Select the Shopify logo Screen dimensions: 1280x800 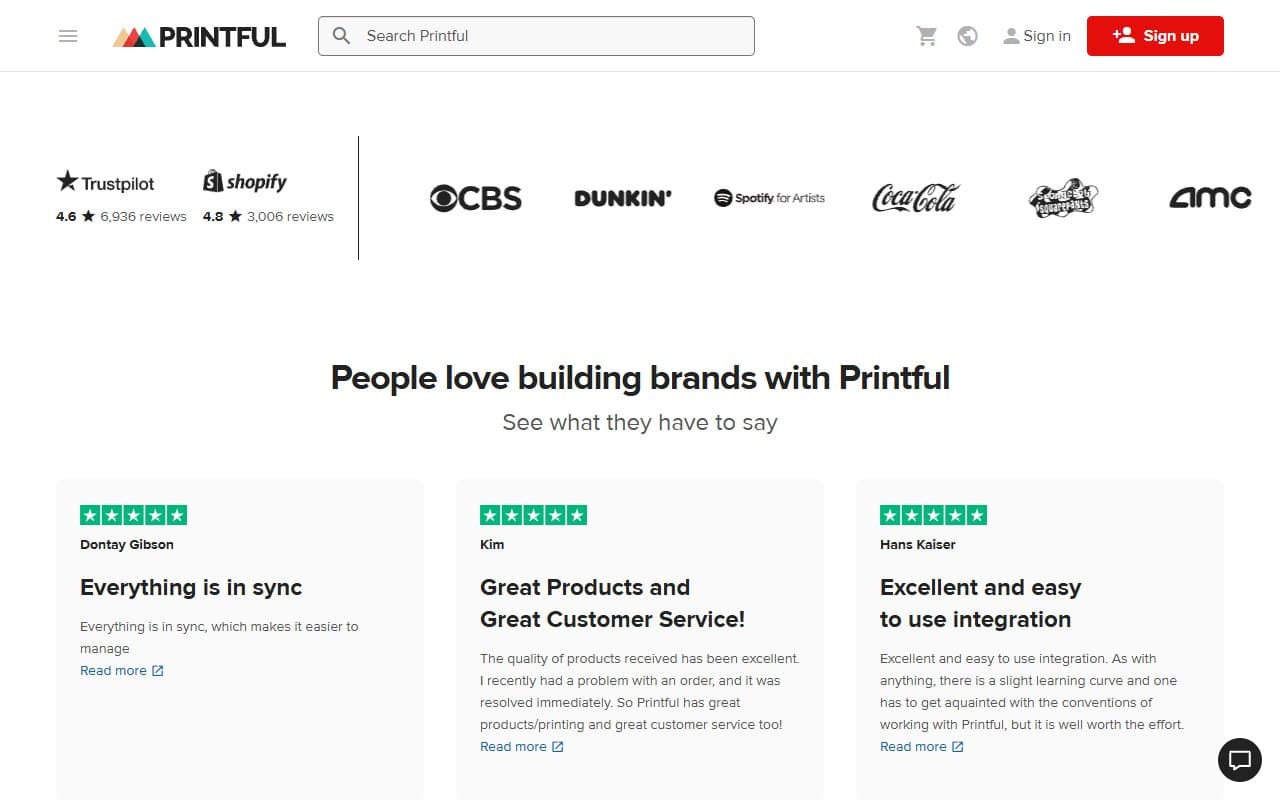pyautogui.click(x=244, y=181)
